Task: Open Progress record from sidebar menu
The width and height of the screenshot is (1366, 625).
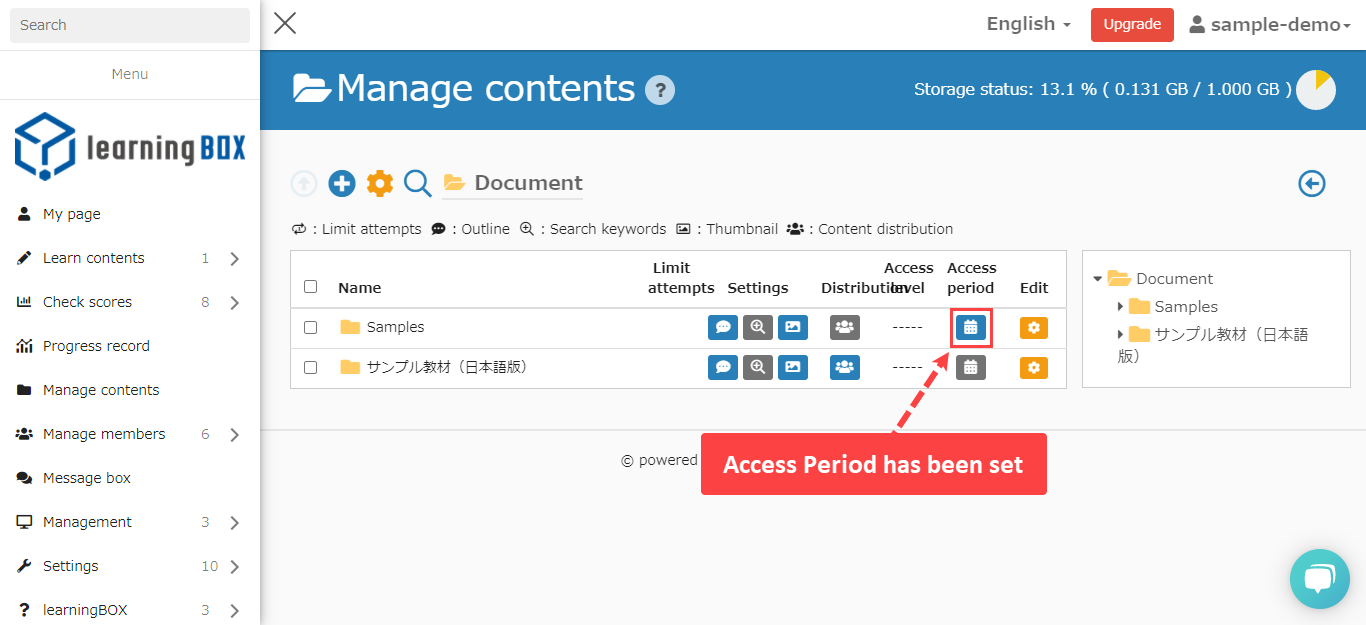Action: click(x=96, y=346)
